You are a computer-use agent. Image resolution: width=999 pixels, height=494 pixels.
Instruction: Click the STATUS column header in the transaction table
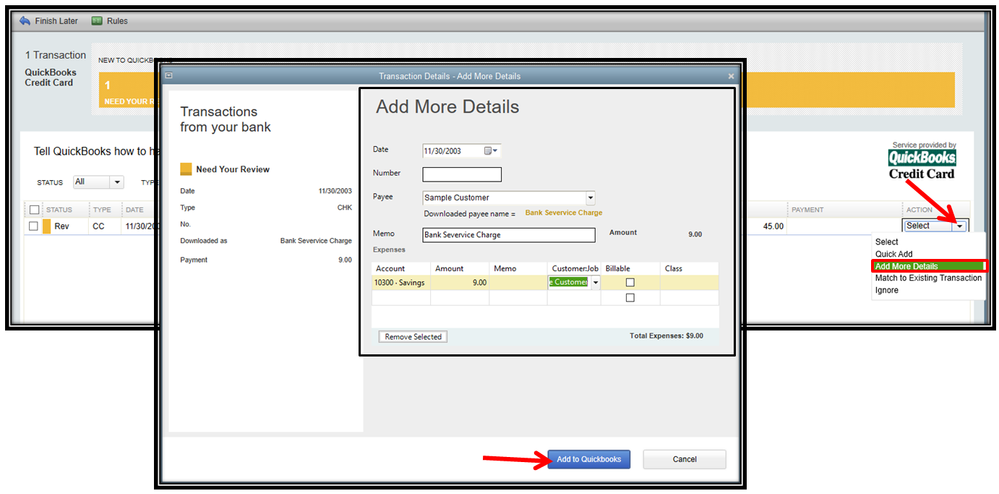[59, 210]
